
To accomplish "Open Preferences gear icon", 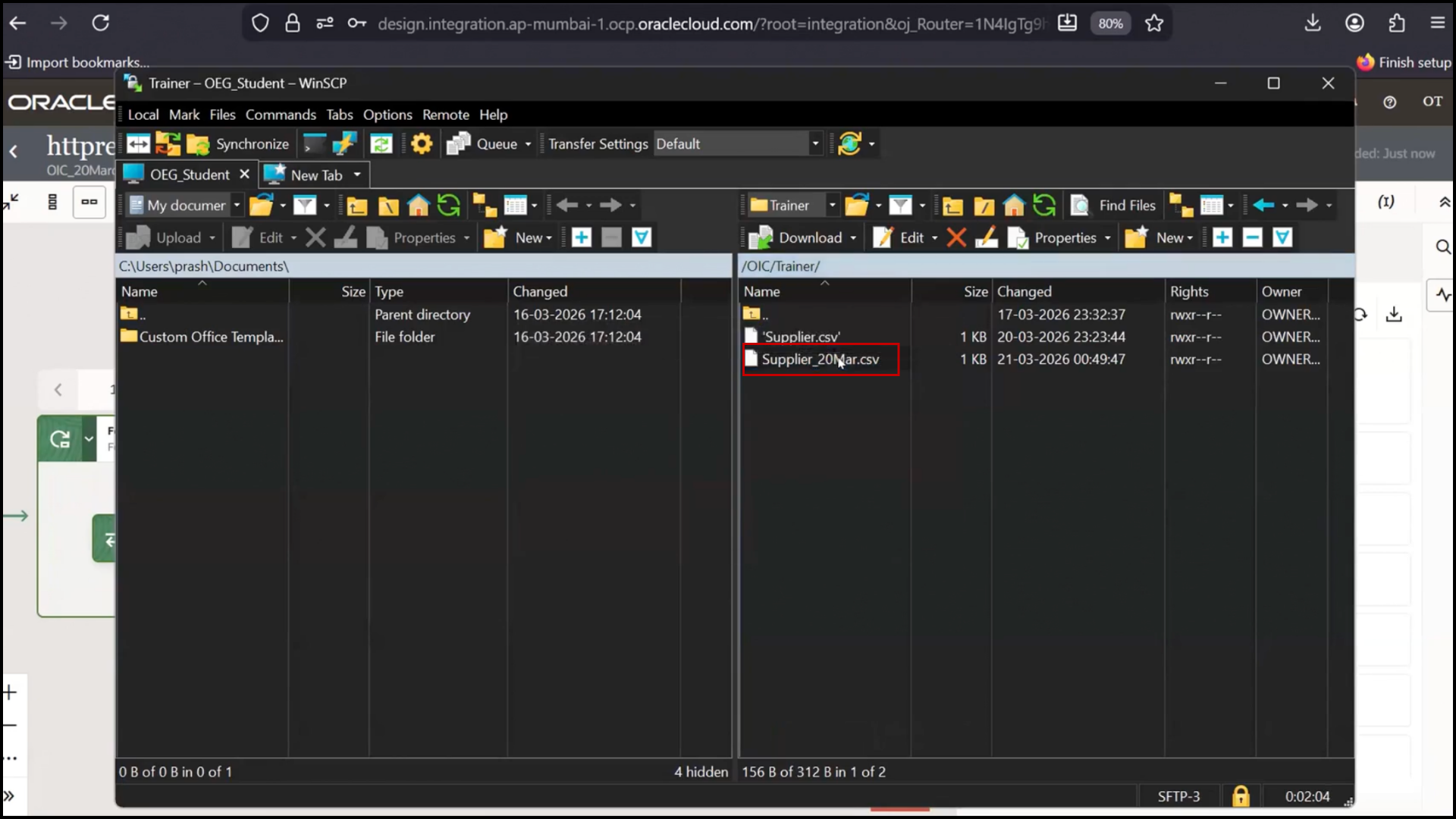I will point(422,144).
